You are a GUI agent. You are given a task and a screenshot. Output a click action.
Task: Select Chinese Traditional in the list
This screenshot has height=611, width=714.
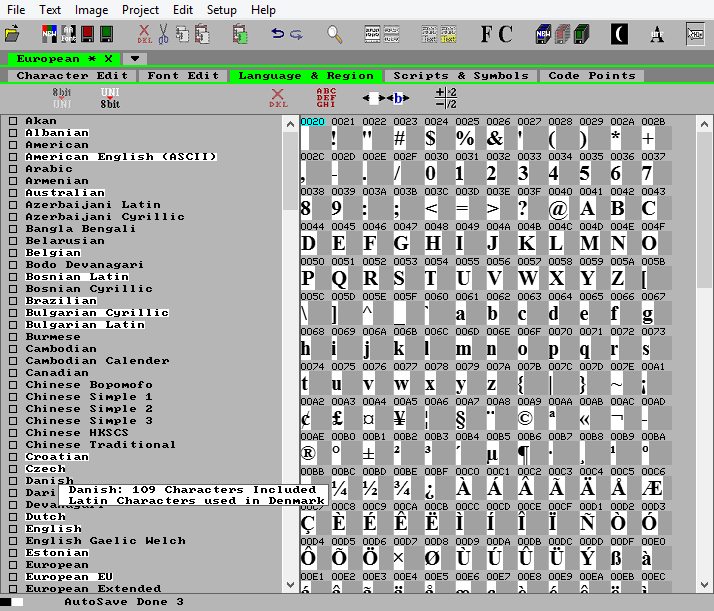click(x=100, y=445)
